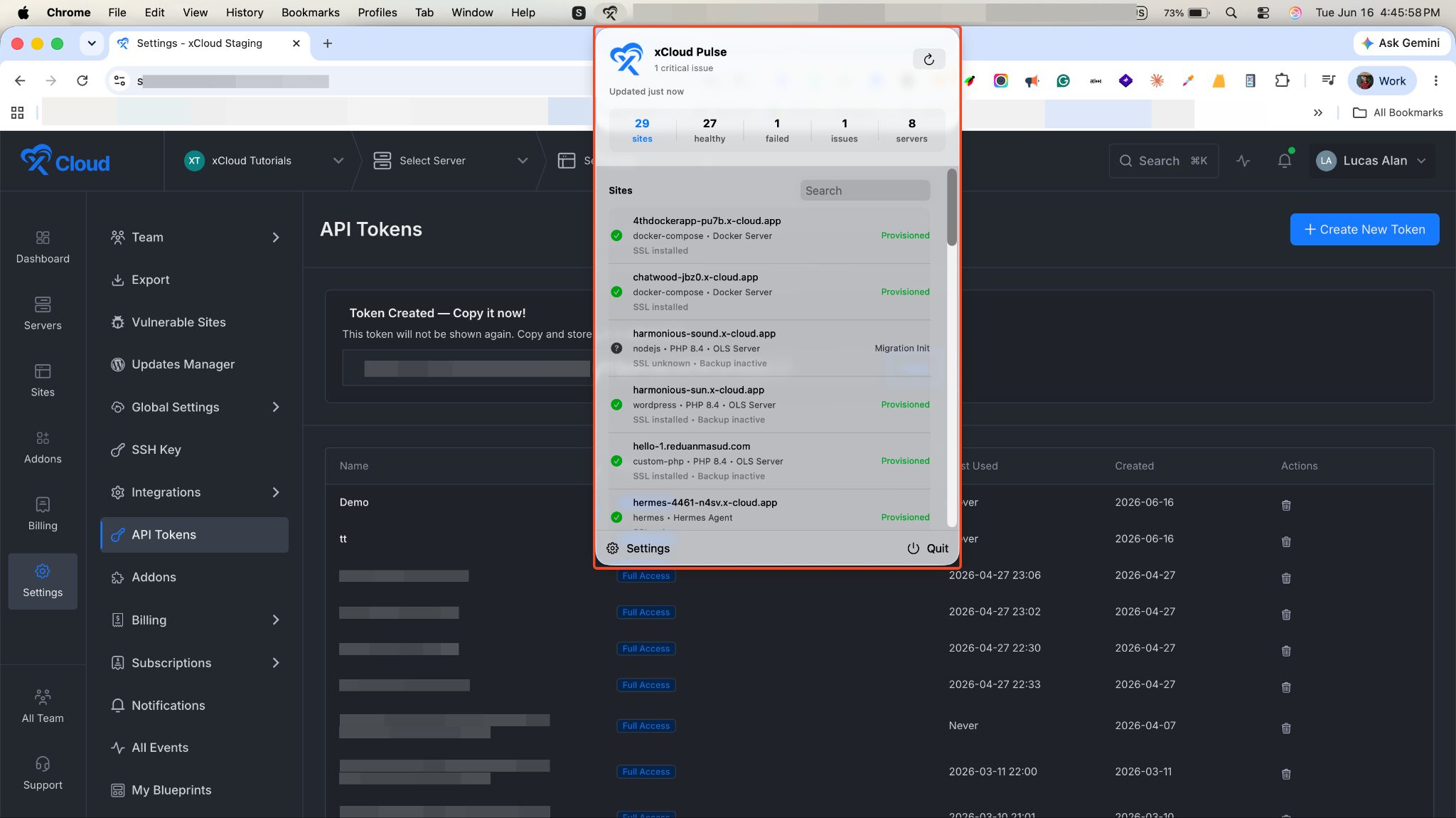Image resolution: width=1456 pixels, height=818 pixels.
Task: Open Settings in xCloud Pulse popup
Action: pos(638,548)
